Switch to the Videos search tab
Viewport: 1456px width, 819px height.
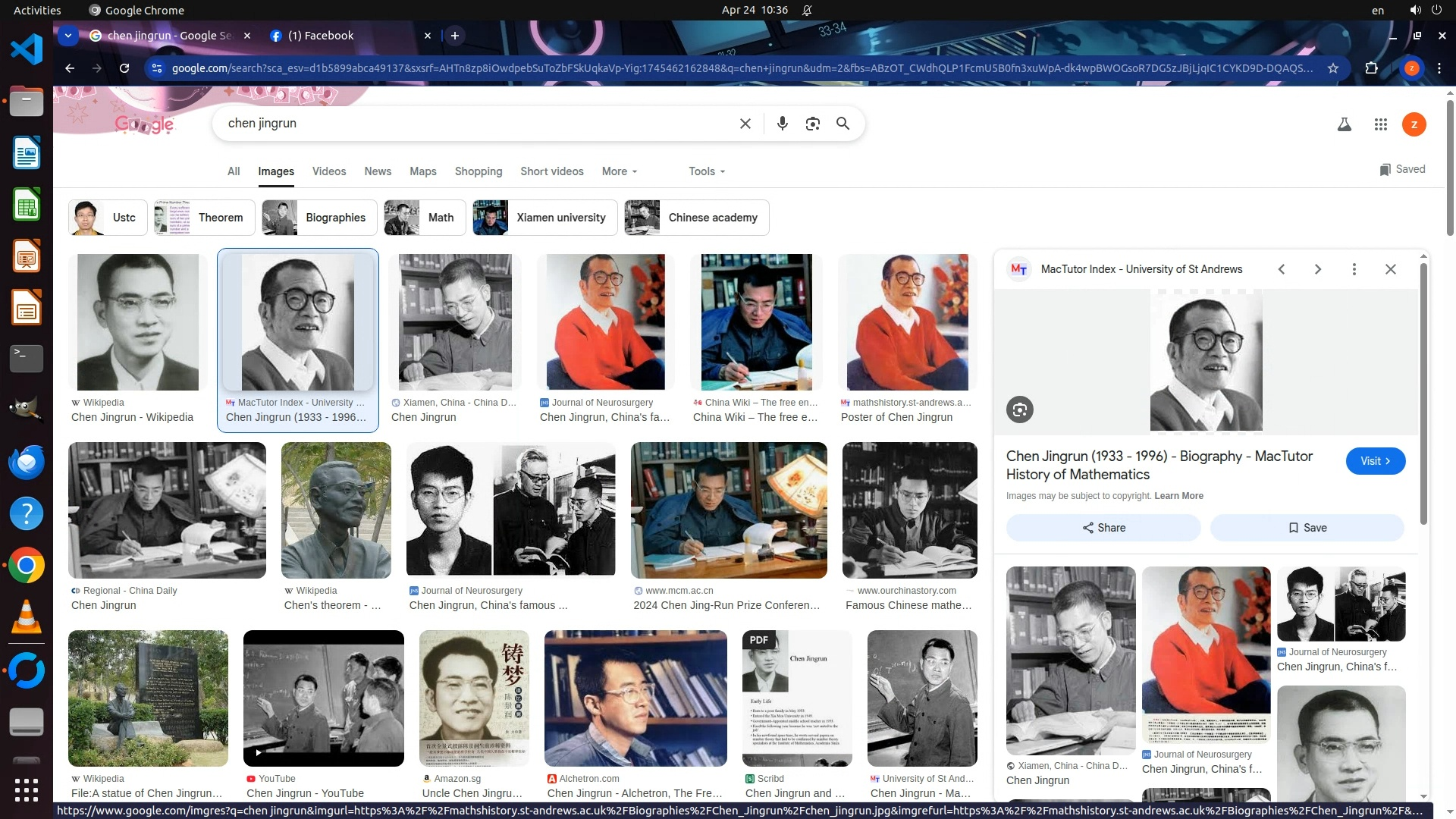[328, 171]
